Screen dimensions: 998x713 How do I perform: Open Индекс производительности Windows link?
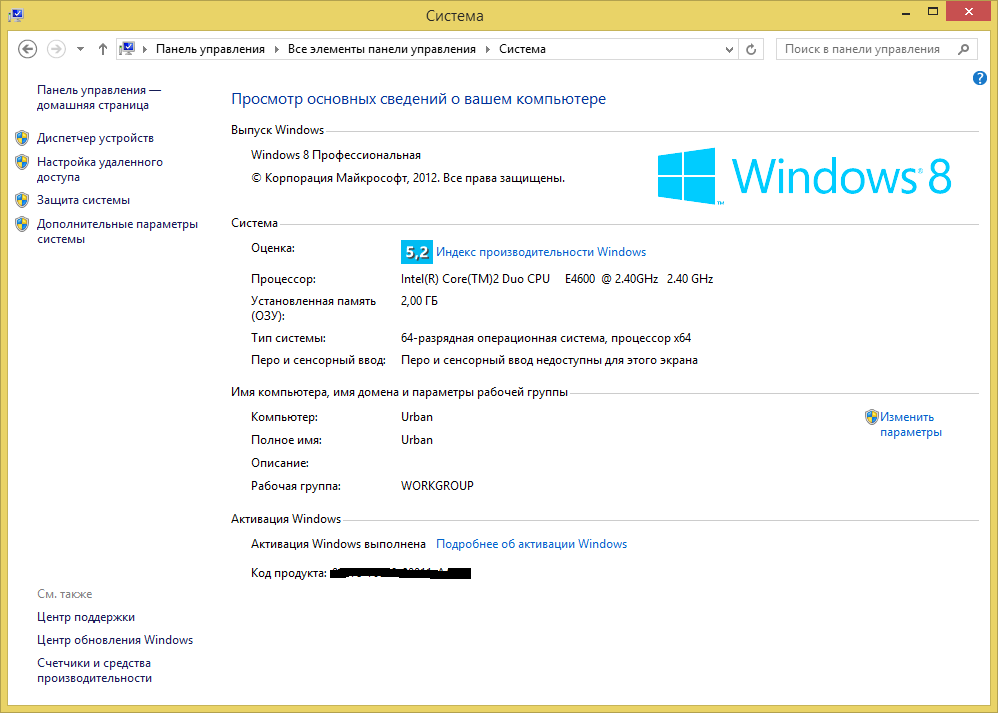541,252
